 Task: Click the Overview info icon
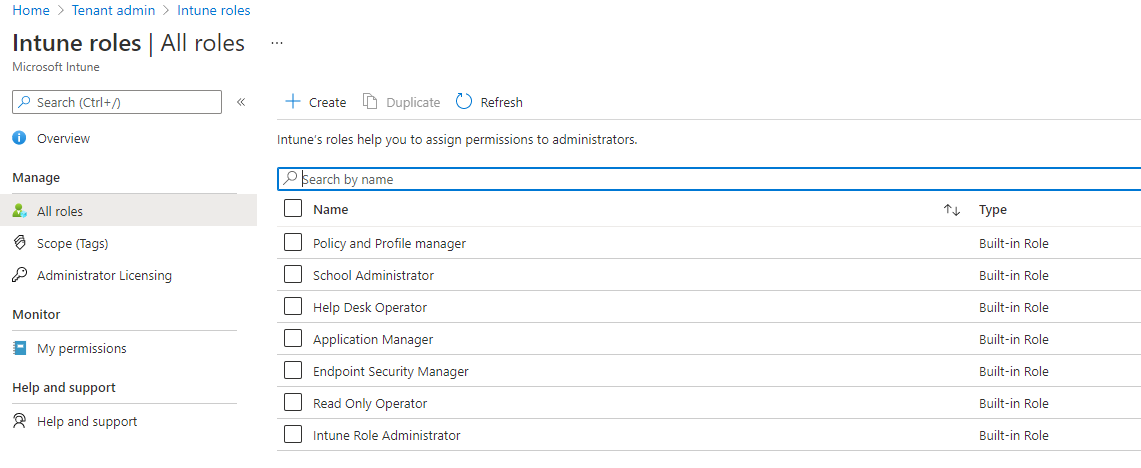click(20, 138)
